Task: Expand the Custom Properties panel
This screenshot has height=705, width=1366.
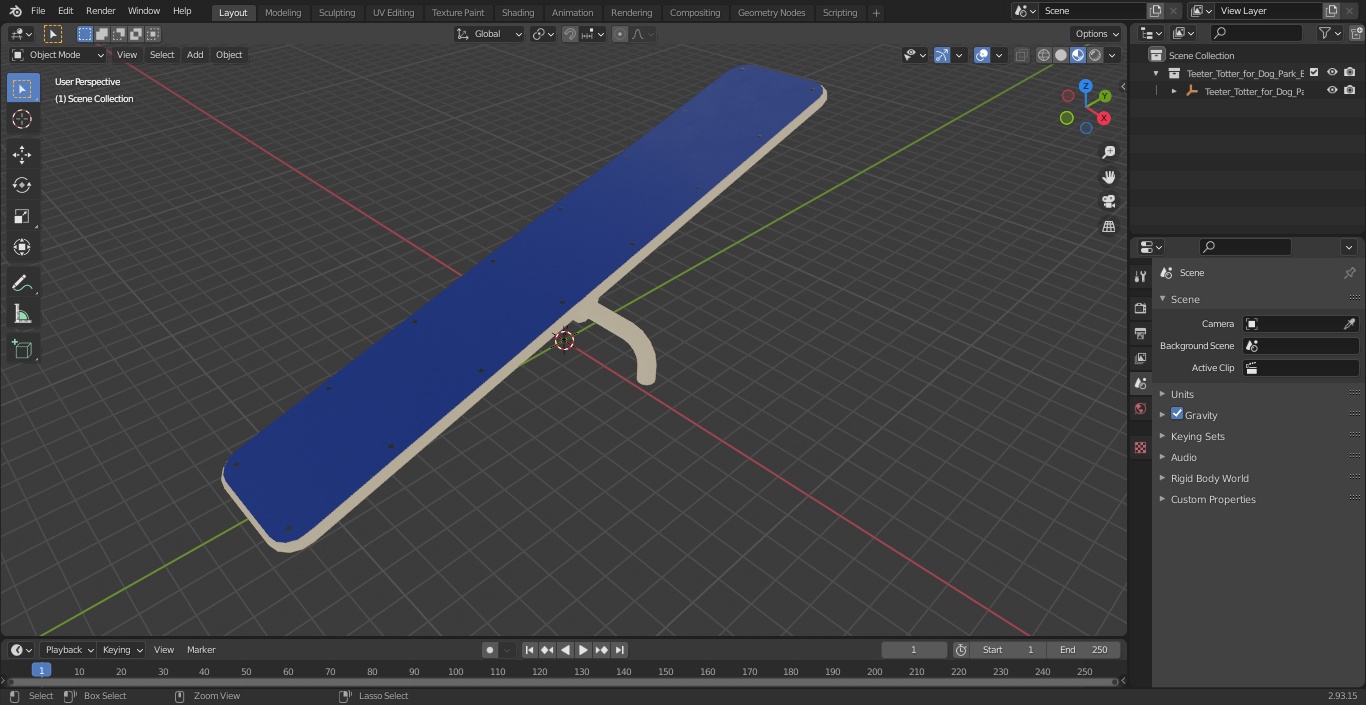Action: pos(1212,499)
